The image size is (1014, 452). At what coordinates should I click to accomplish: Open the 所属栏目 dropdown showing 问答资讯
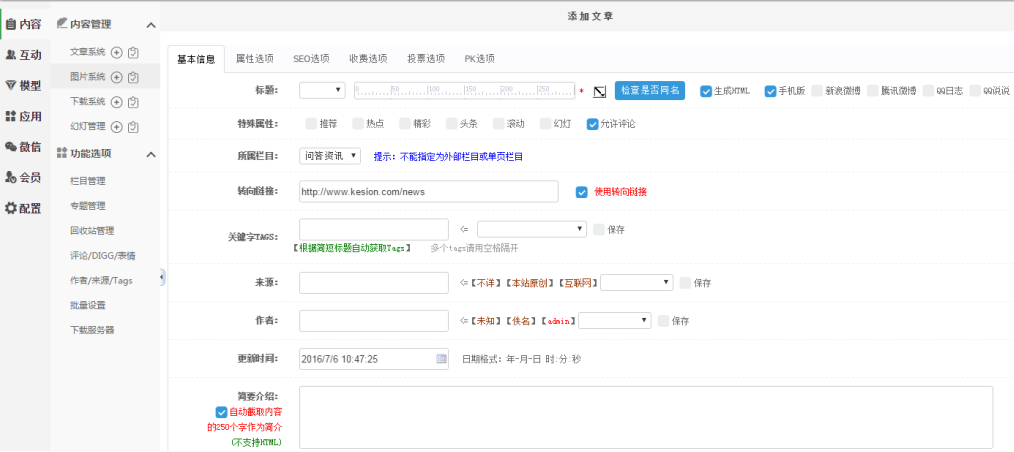click(330, 156)
